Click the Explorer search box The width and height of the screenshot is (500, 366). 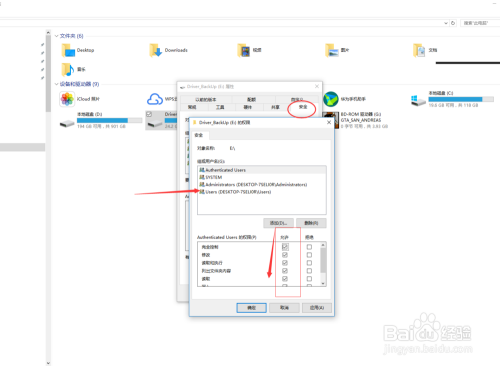480,23
